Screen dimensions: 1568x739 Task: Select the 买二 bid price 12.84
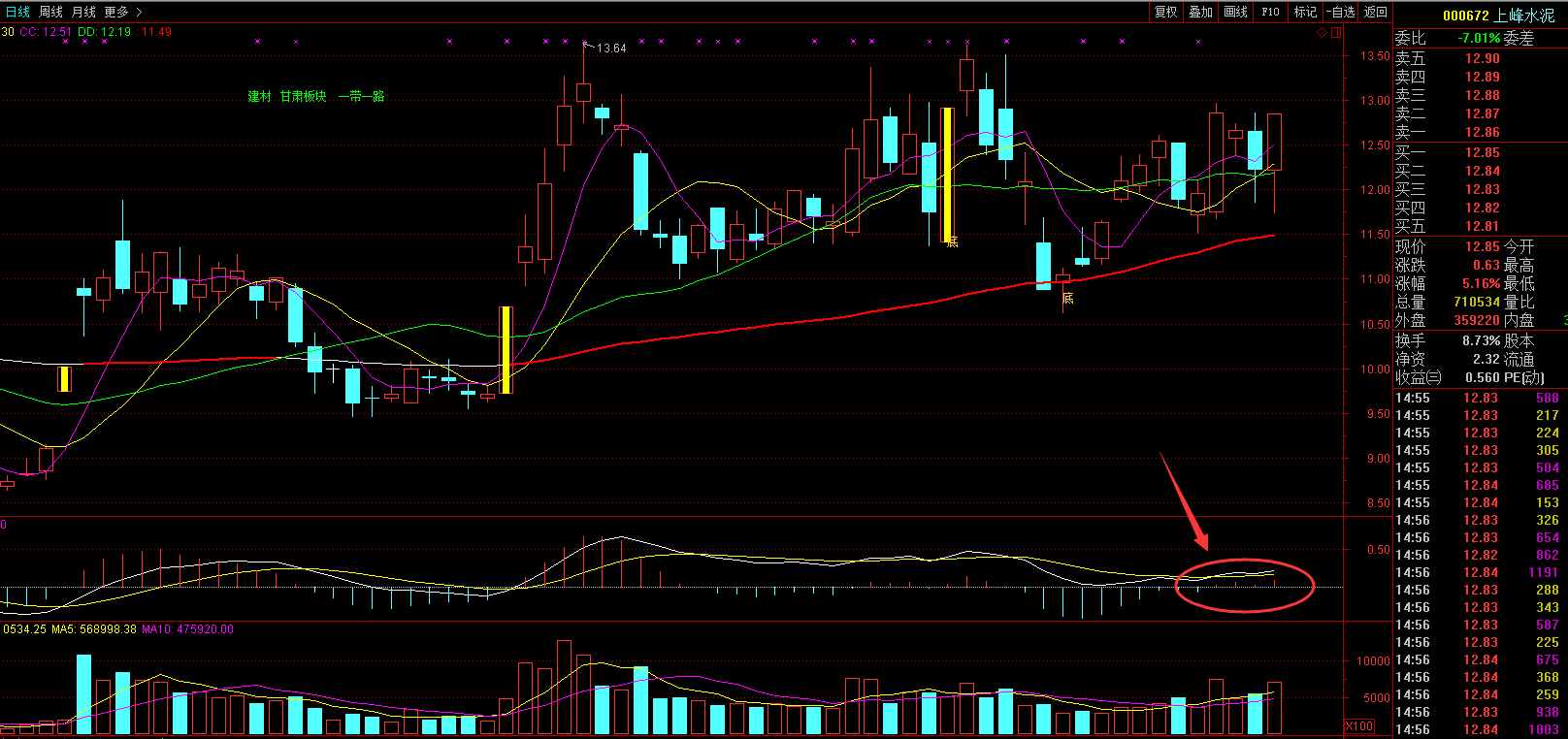tap(1482, 171)
